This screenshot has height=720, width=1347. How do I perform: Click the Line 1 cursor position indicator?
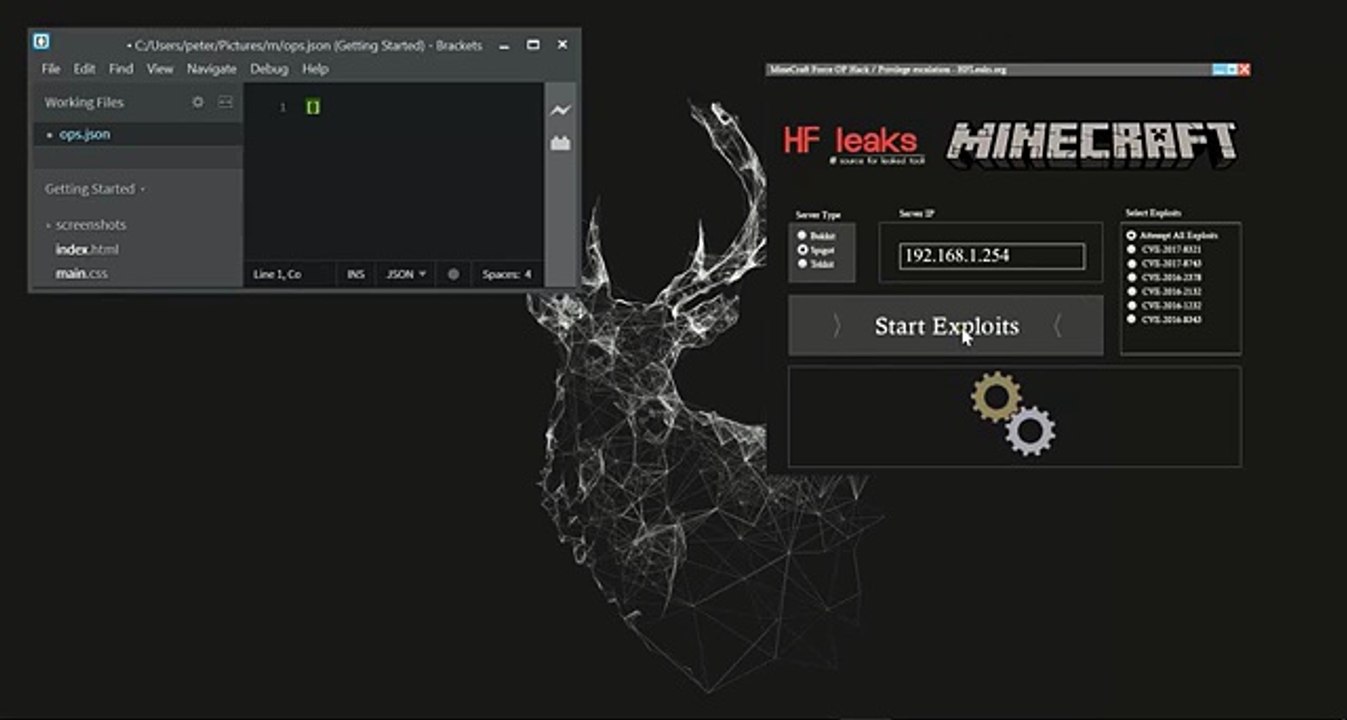coord(277,273)
